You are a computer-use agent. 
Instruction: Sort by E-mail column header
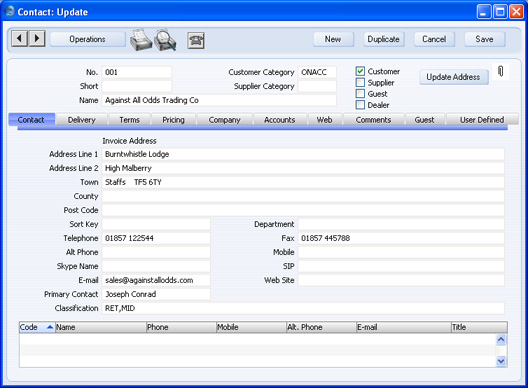click(403, 327)
